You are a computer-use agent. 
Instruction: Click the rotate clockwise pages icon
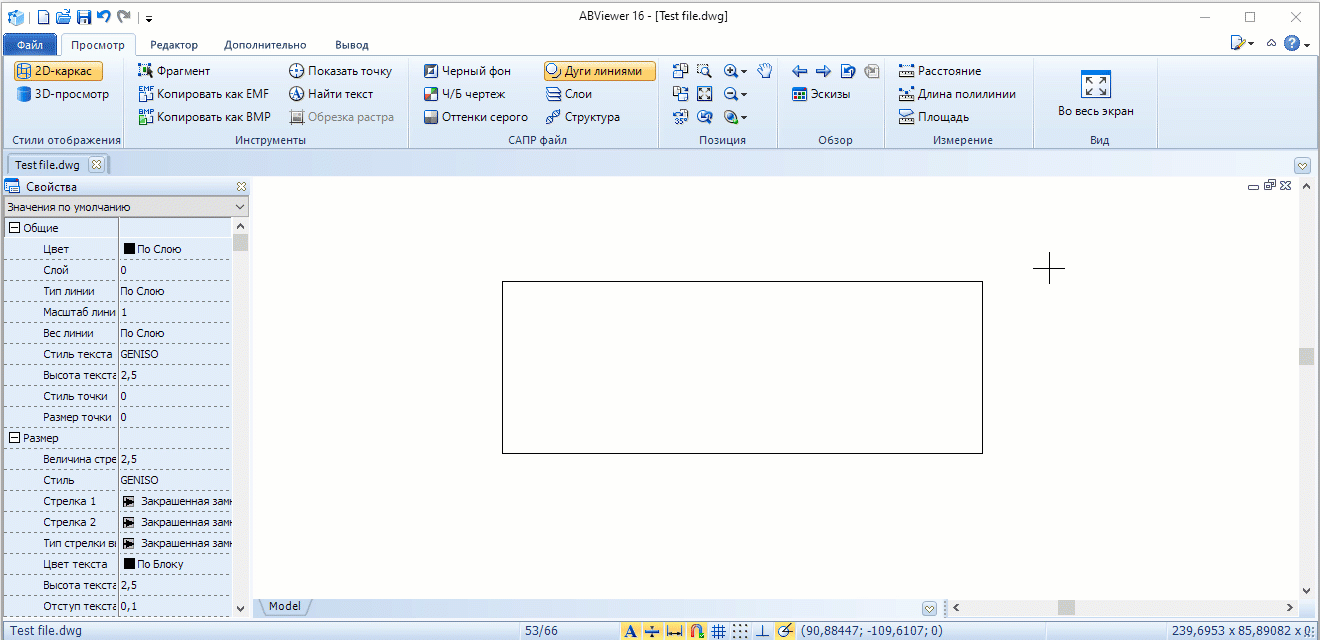[680, 94]
